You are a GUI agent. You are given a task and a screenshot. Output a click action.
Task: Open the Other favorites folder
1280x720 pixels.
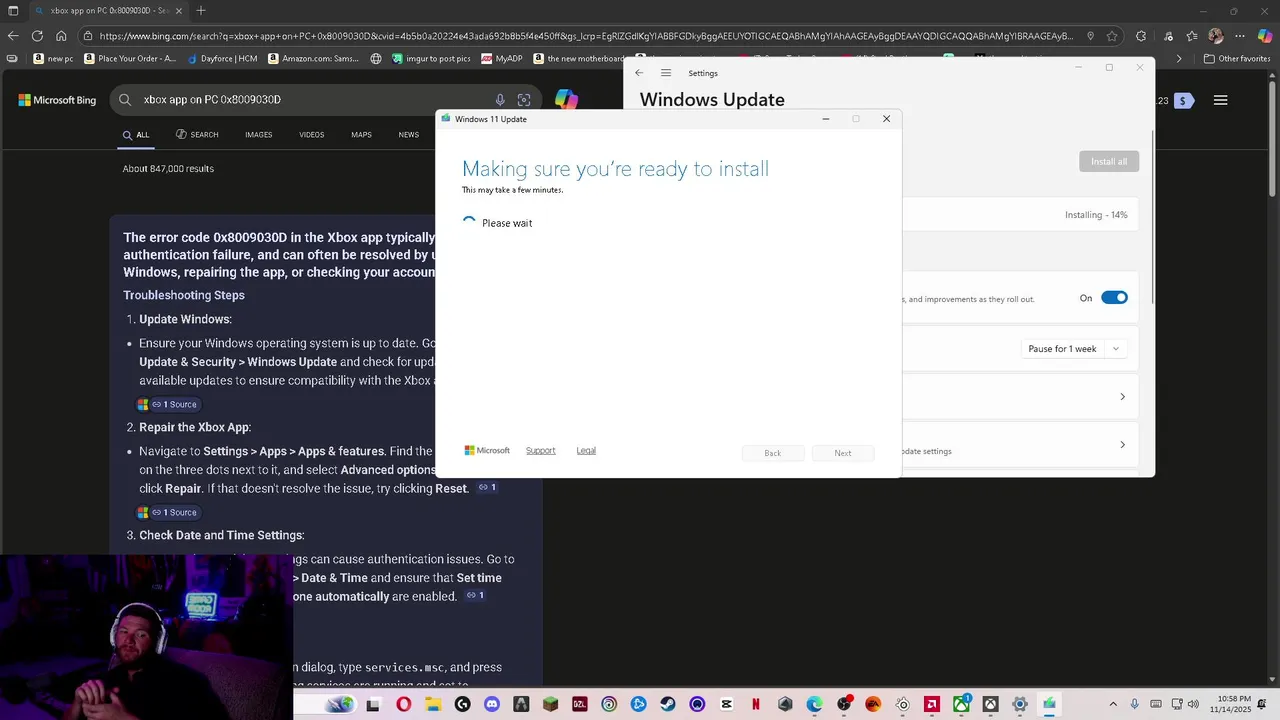(1237, 59)
